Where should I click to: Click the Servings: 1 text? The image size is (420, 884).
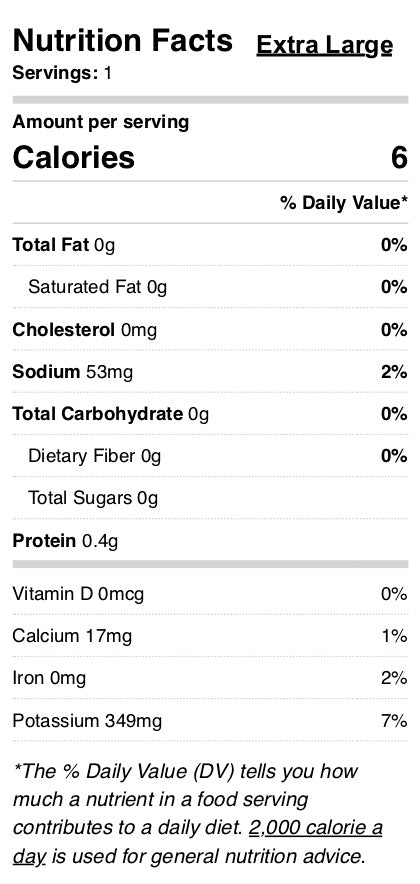coord(62,73)
